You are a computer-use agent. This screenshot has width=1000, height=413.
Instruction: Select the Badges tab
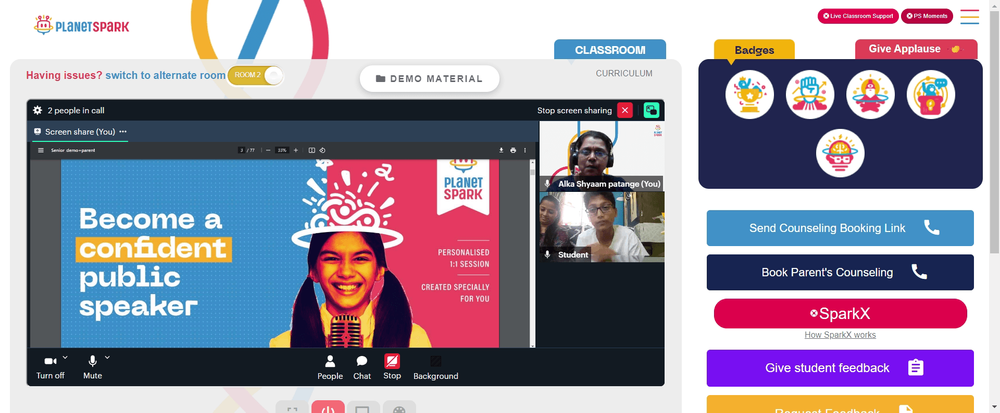point(754,50)
